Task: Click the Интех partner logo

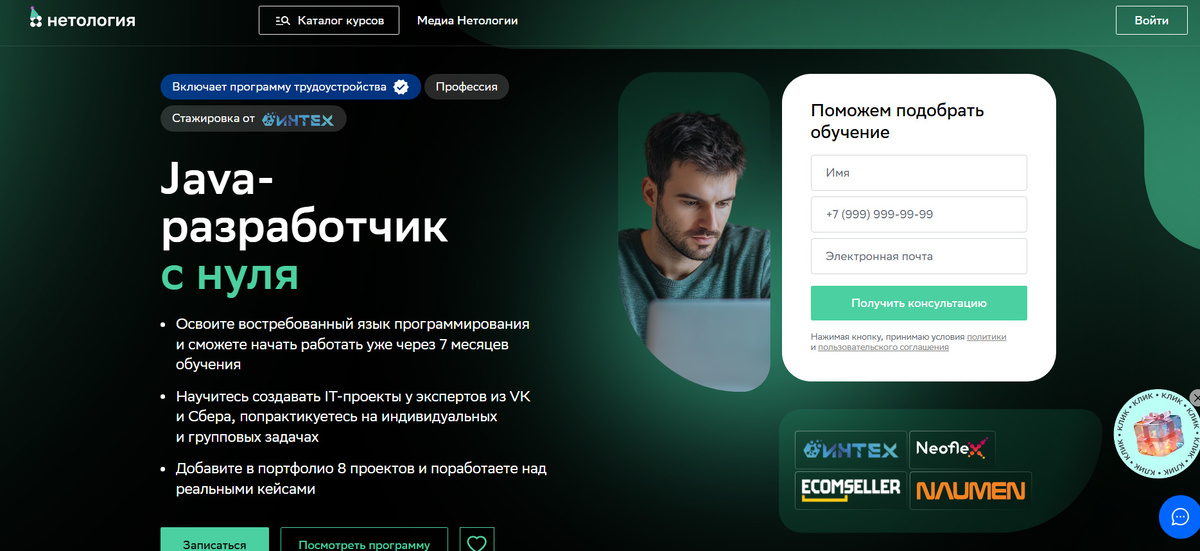Action: pos(851,450)
